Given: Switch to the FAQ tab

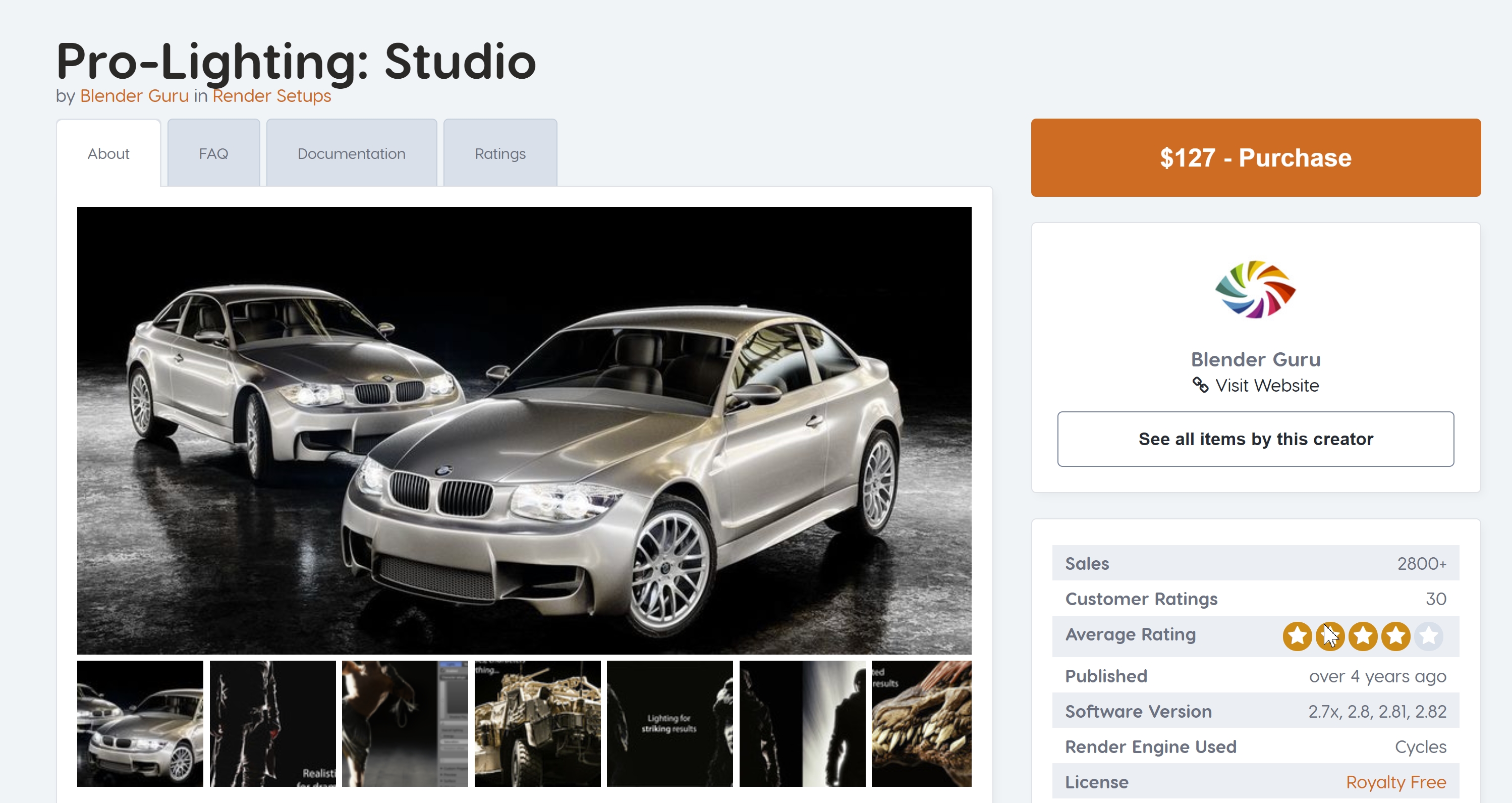Looking at the screenshot, I should point(213,154).
